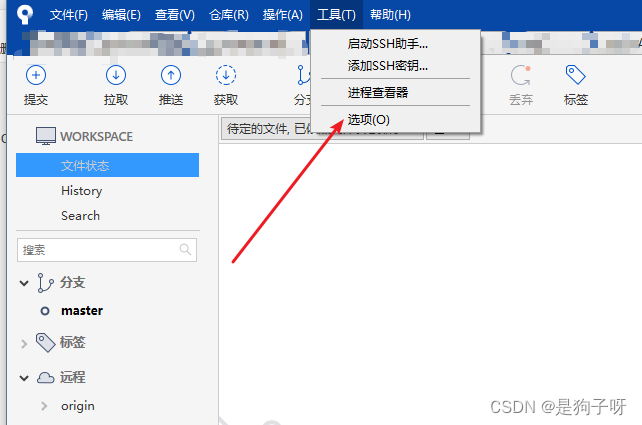Select 文件状态 in the sidebar
The width and height of the screenshot is (642, 425).
click(x=107, y=165)
